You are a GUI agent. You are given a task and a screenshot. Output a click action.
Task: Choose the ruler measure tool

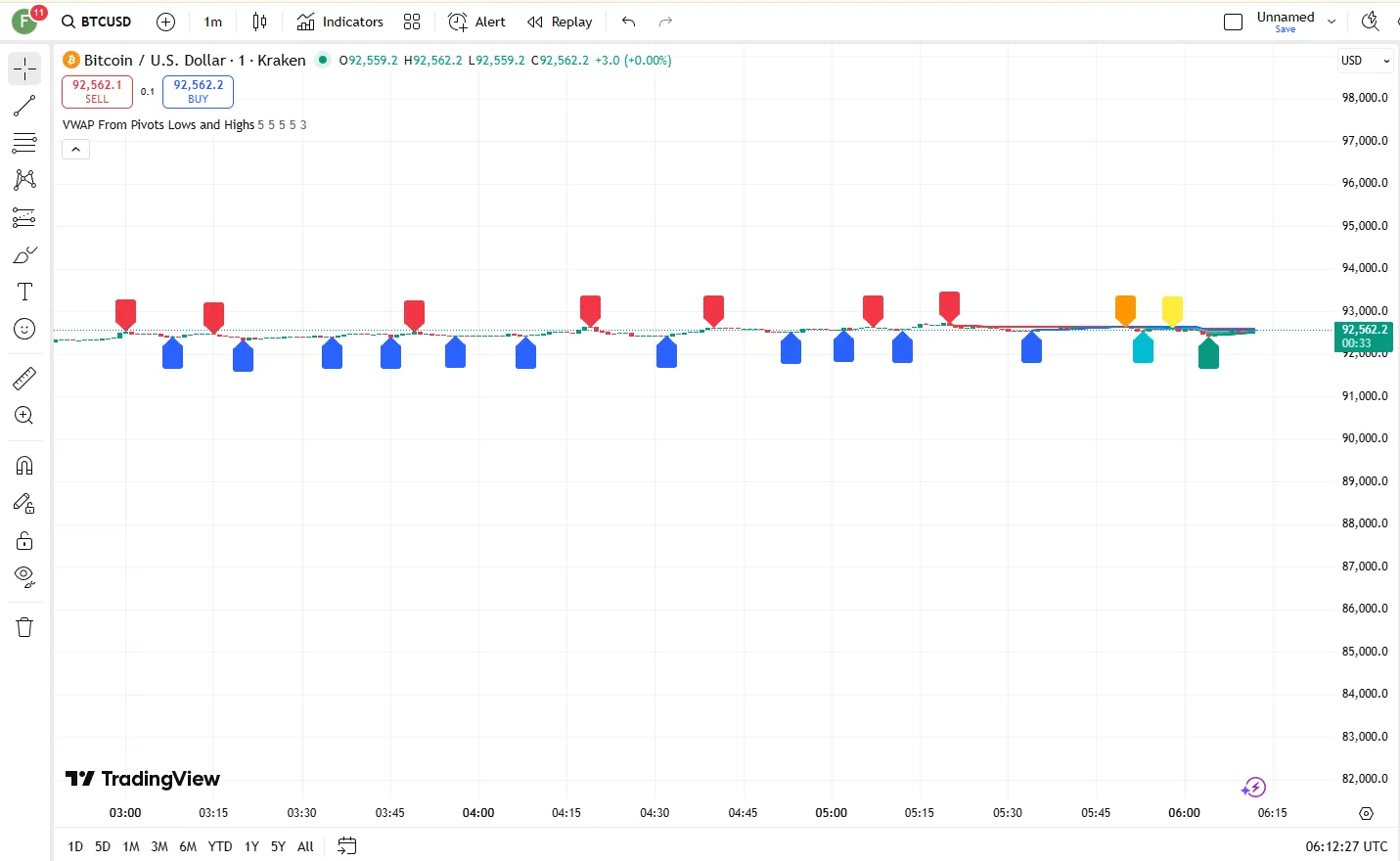(24, 379)
